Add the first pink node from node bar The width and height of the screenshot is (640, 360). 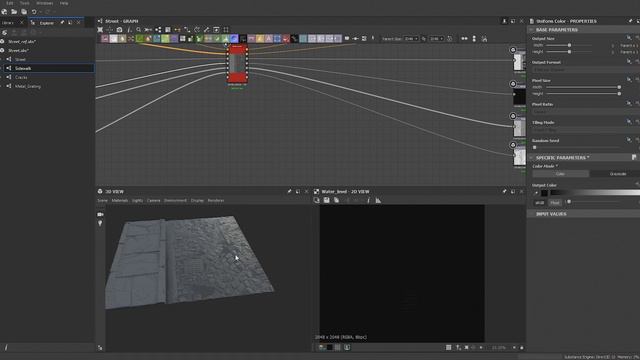[105, 39]
